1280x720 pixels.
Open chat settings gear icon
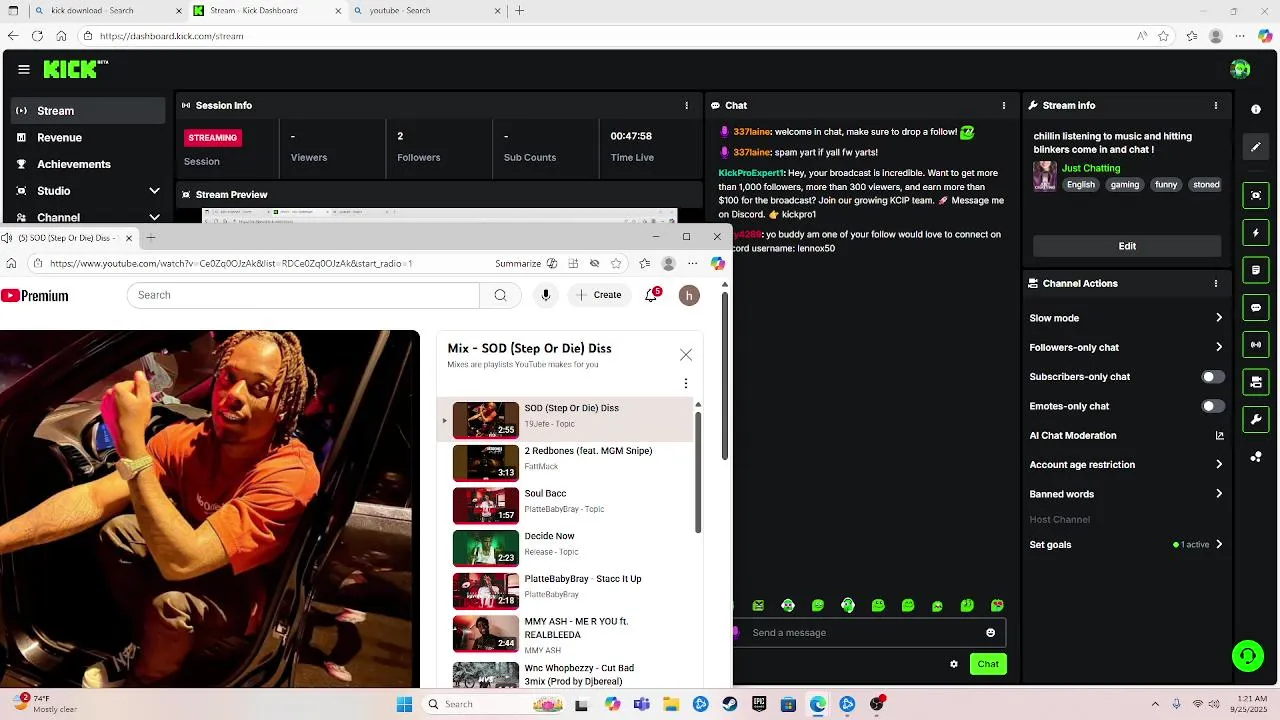tap(954, 664)
